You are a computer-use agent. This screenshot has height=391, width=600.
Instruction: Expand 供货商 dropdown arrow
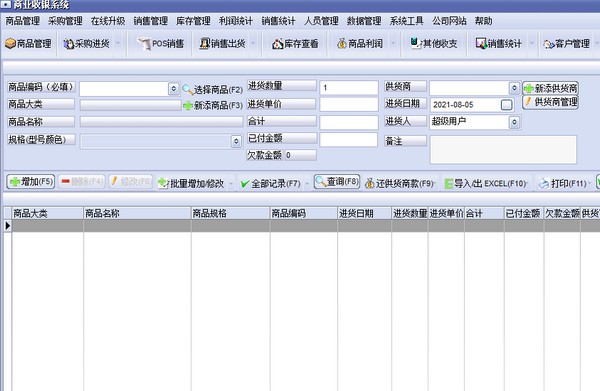[514, 88]
